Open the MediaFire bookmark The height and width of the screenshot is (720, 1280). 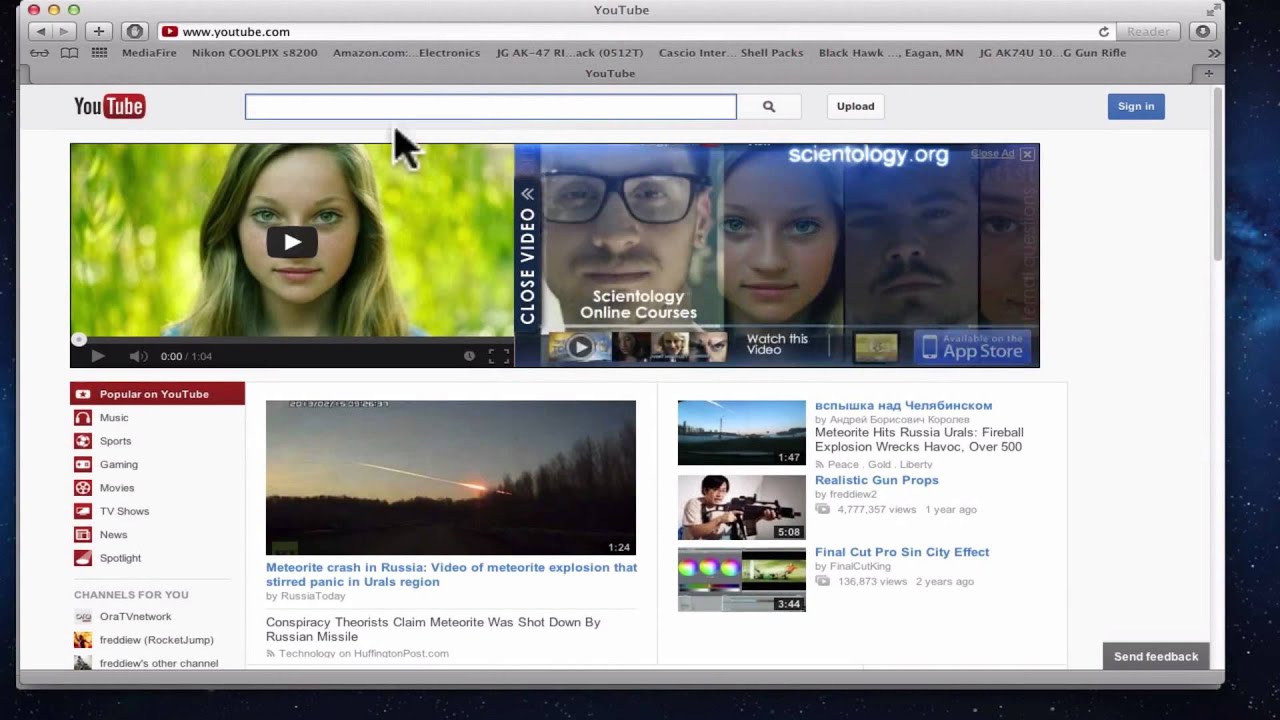pos(148,53)
